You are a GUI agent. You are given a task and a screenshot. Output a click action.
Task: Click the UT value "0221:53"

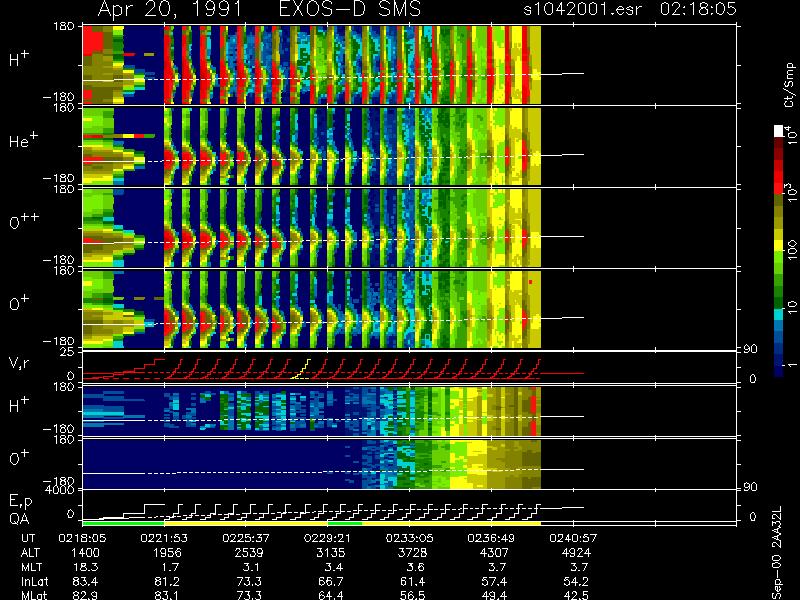coord(164,538)
